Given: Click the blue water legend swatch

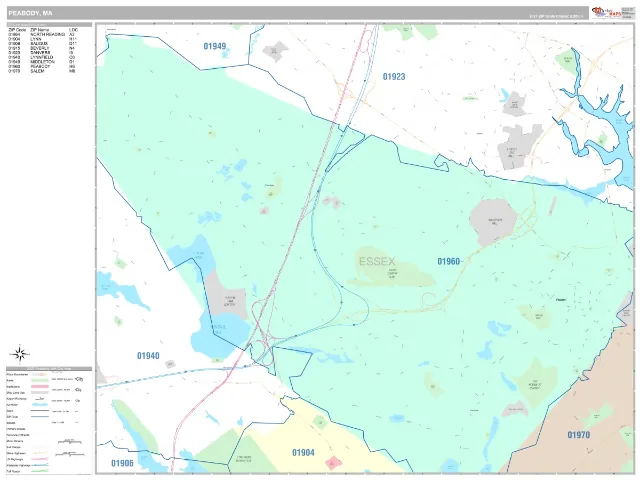Looking at the screenshot, I should coord(40,404).
